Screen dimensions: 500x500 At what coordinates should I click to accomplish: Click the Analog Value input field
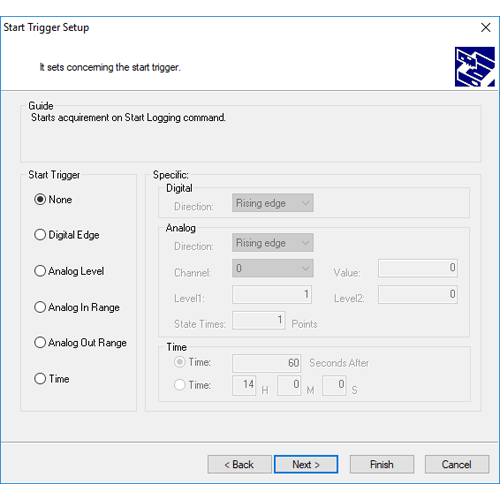click(418, 268)
